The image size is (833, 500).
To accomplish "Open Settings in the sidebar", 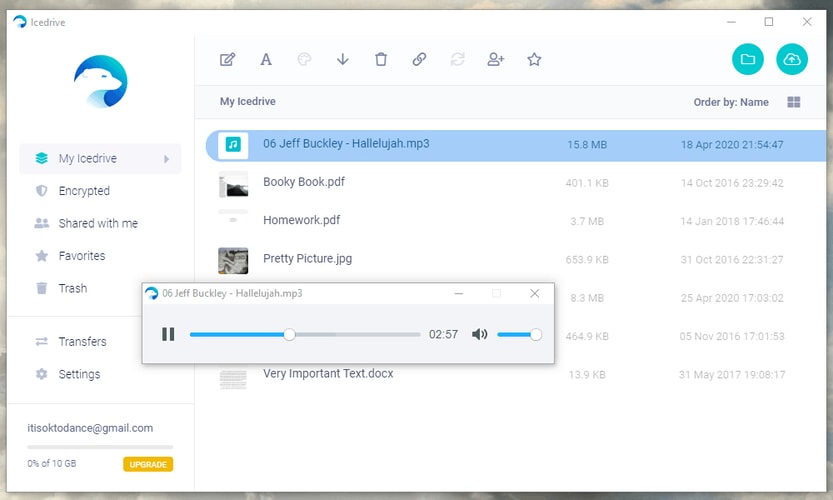I will [x=79, y=374].
